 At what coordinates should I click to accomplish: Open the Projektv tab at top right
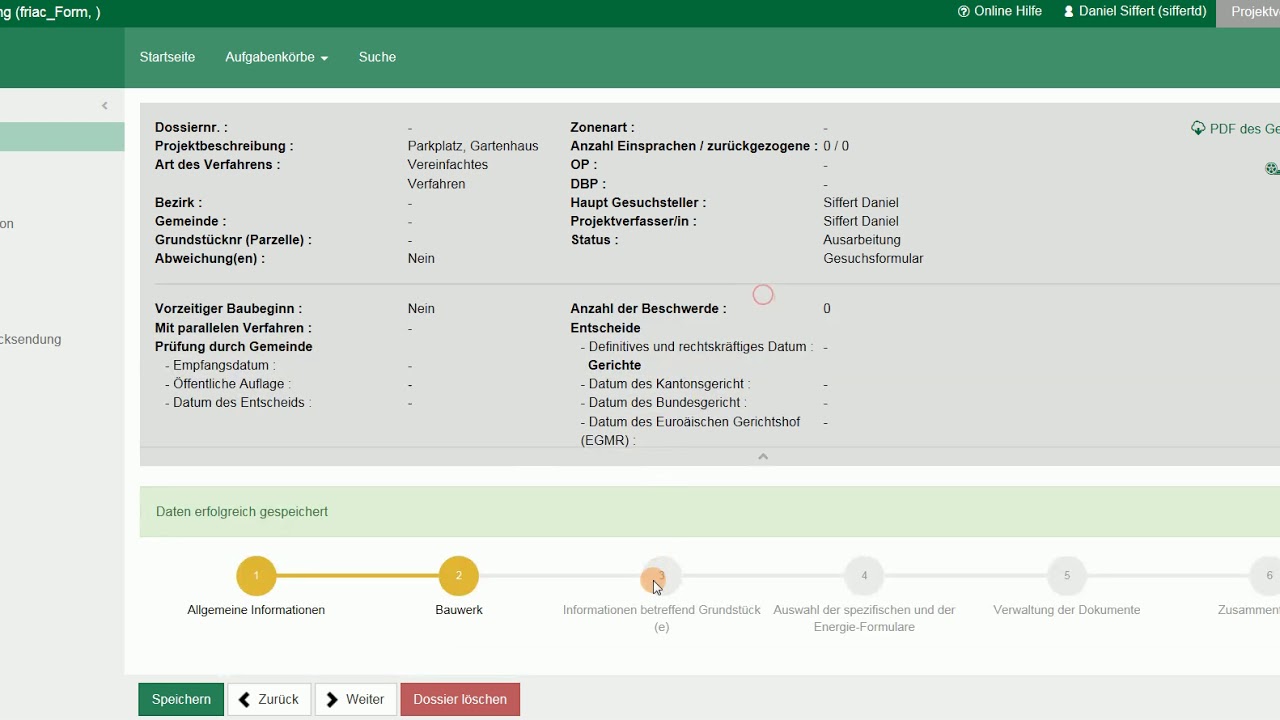pos(1249,12)
